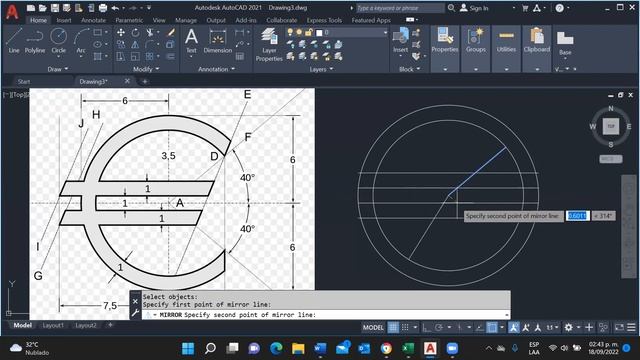Expand the Layers panel

point(321,69)
